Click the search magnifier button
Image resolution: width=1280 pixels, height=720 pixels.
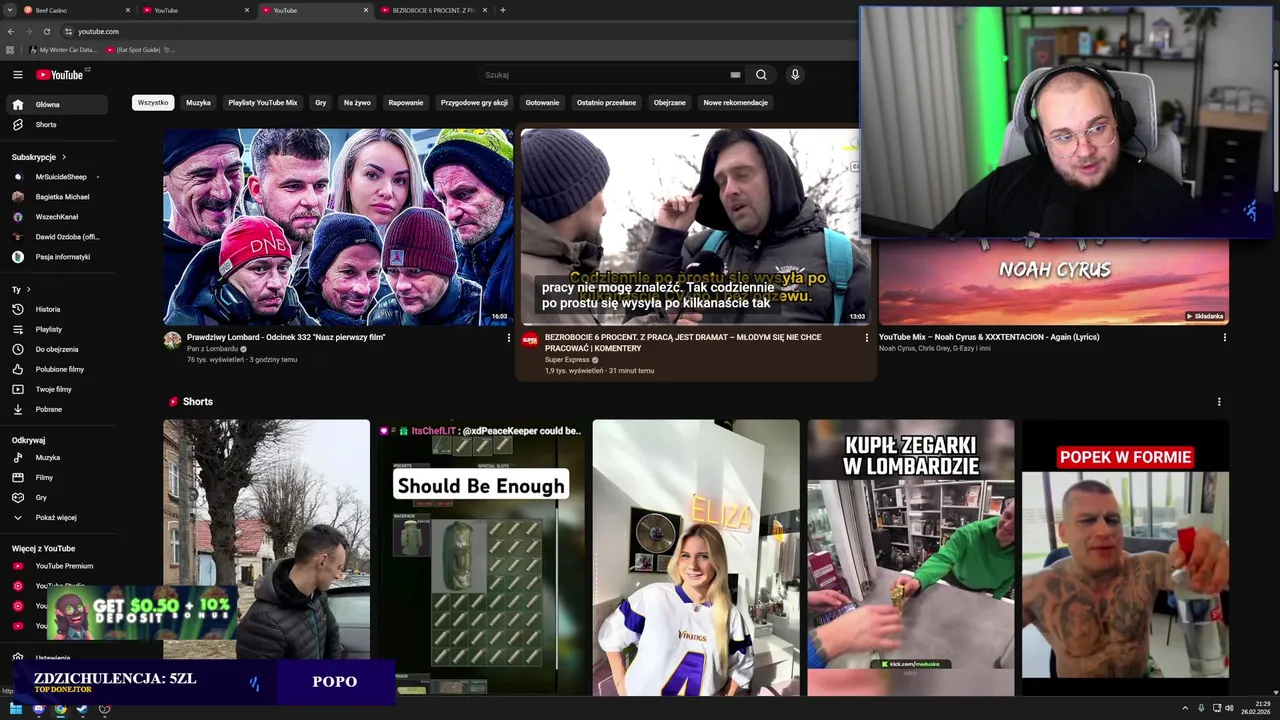[761, 75]
